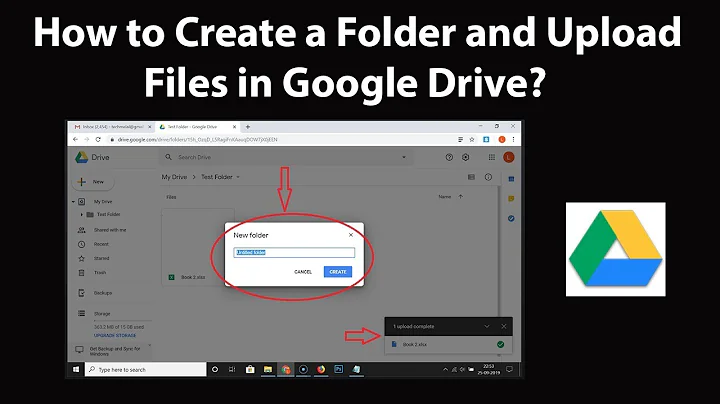Reverse sort direction arrow next to Name
This screenshot has width=720, height=404.
click(461, 196)
